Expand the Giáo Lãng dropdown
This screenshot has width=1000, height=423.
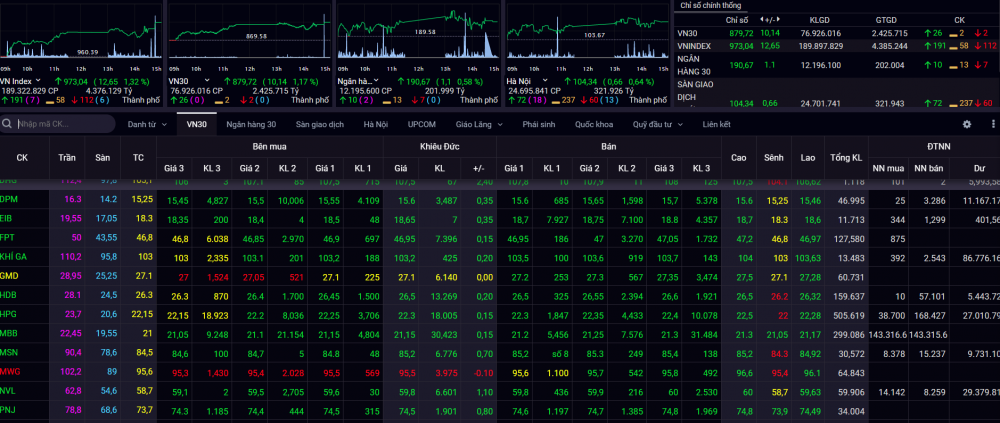click(478, 124)
